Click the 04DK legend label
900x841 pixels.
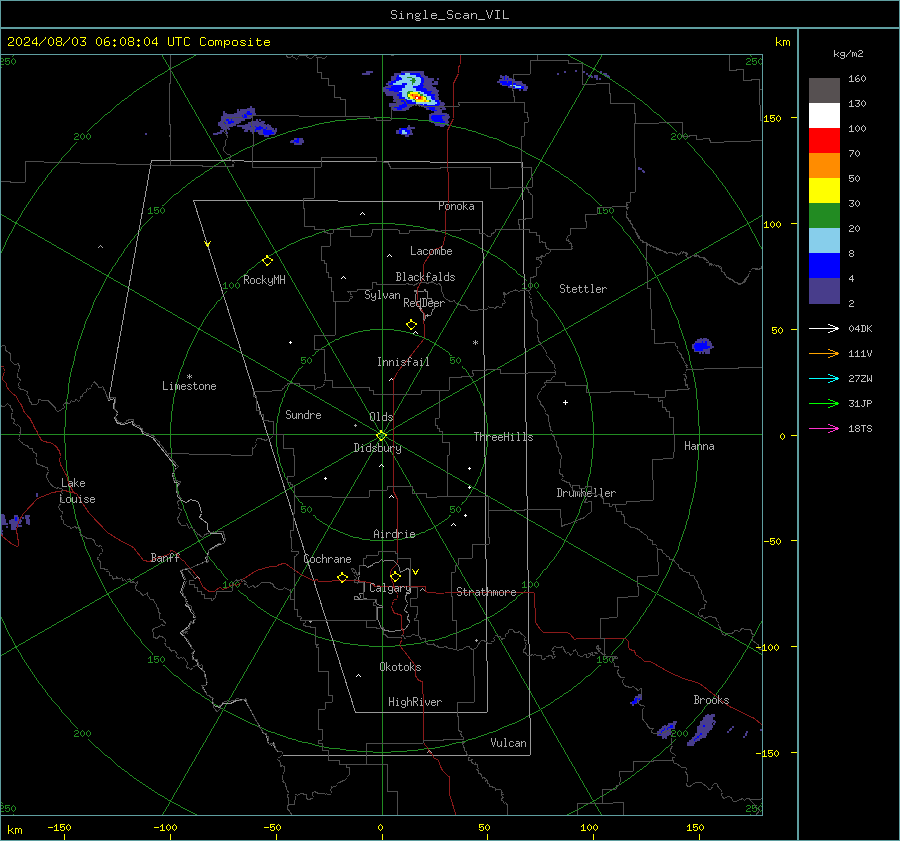[x=860, y=329]
